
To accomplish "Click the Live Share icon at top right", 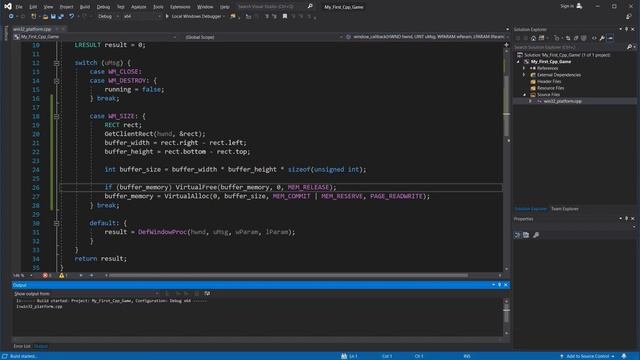I will [x=629, y=16].
